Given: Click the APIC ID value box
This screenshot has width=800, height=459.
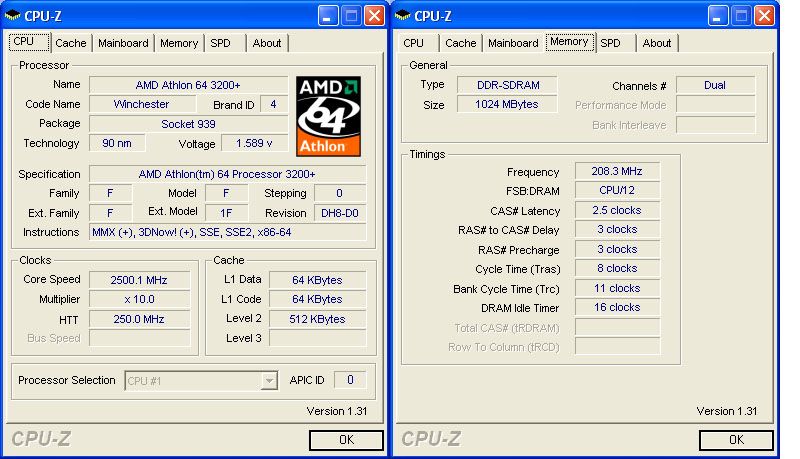Looking at the screenshot, I should coord(350,380).
